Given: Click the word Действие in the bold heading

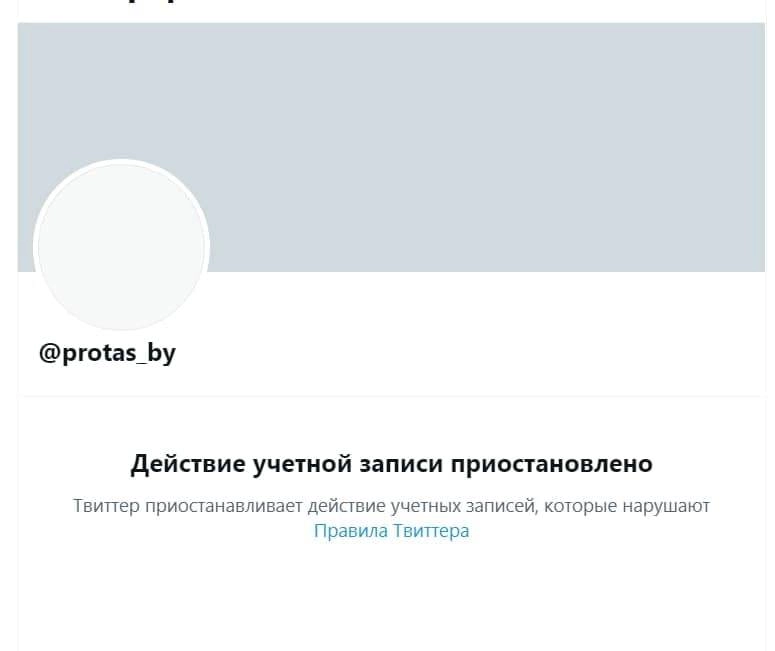Looking at the screenshot, I should click(x=188, y=464).
